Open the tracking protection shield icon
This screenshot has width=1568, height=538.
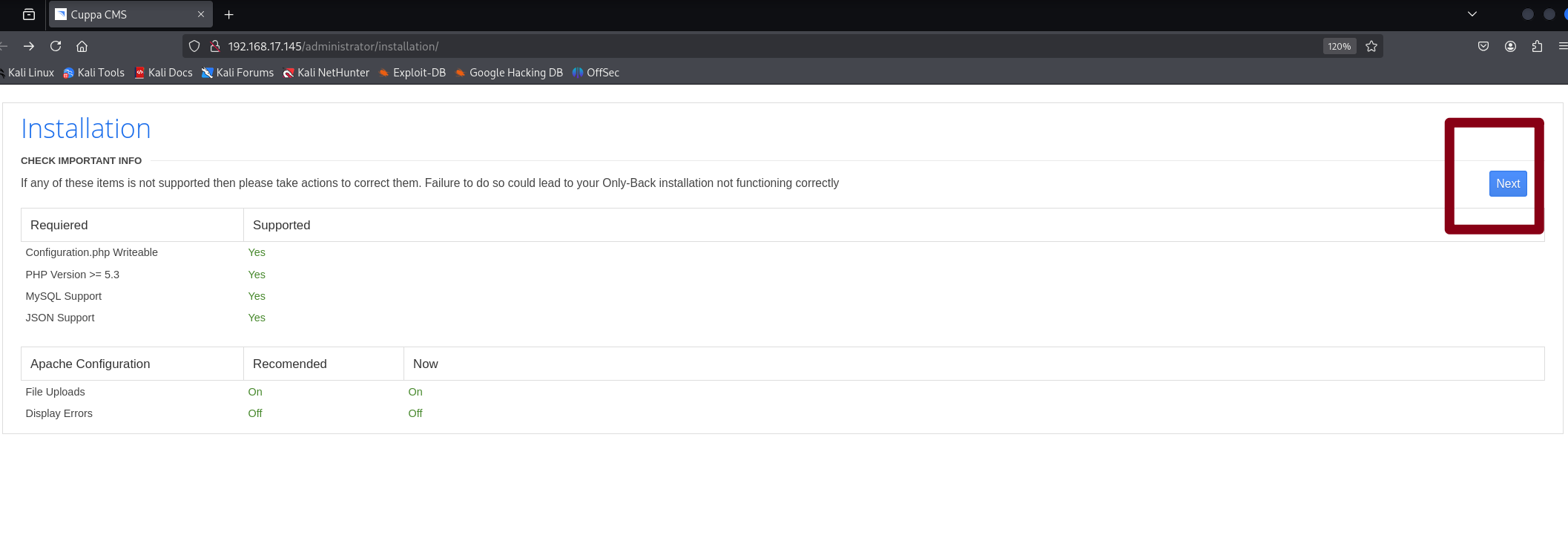(194, 46)
